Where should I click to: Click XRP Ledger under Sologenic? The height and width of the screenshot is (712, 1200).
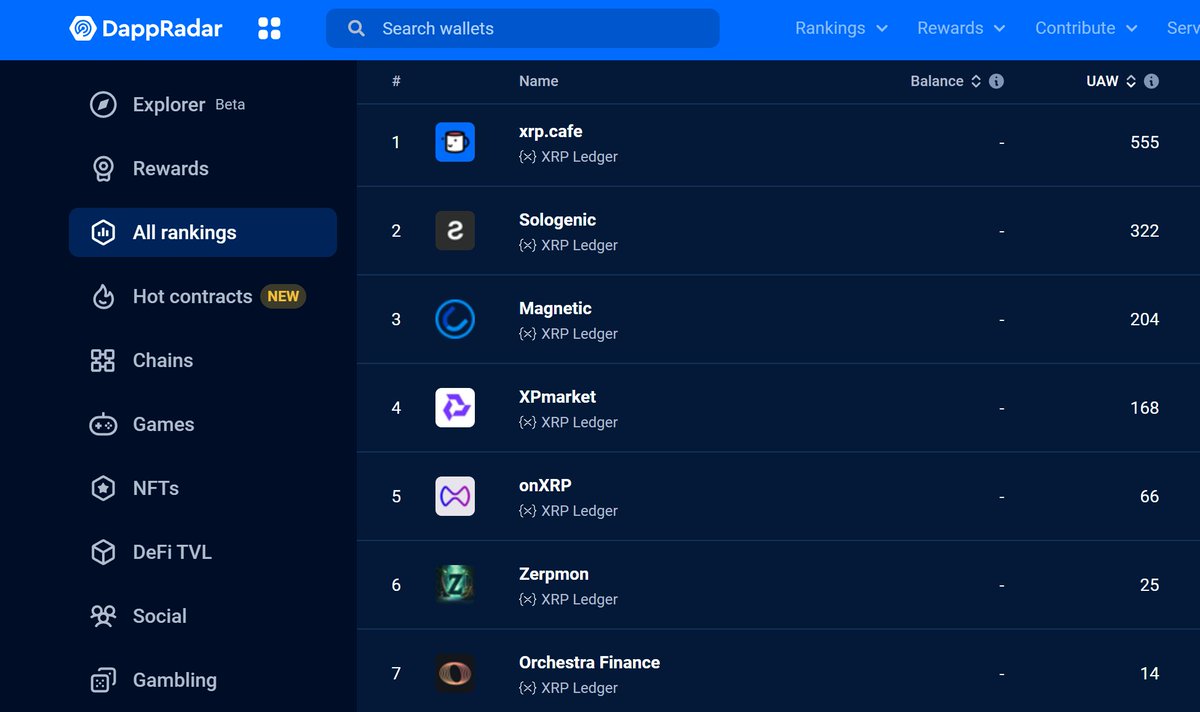(x=568, y=245)
